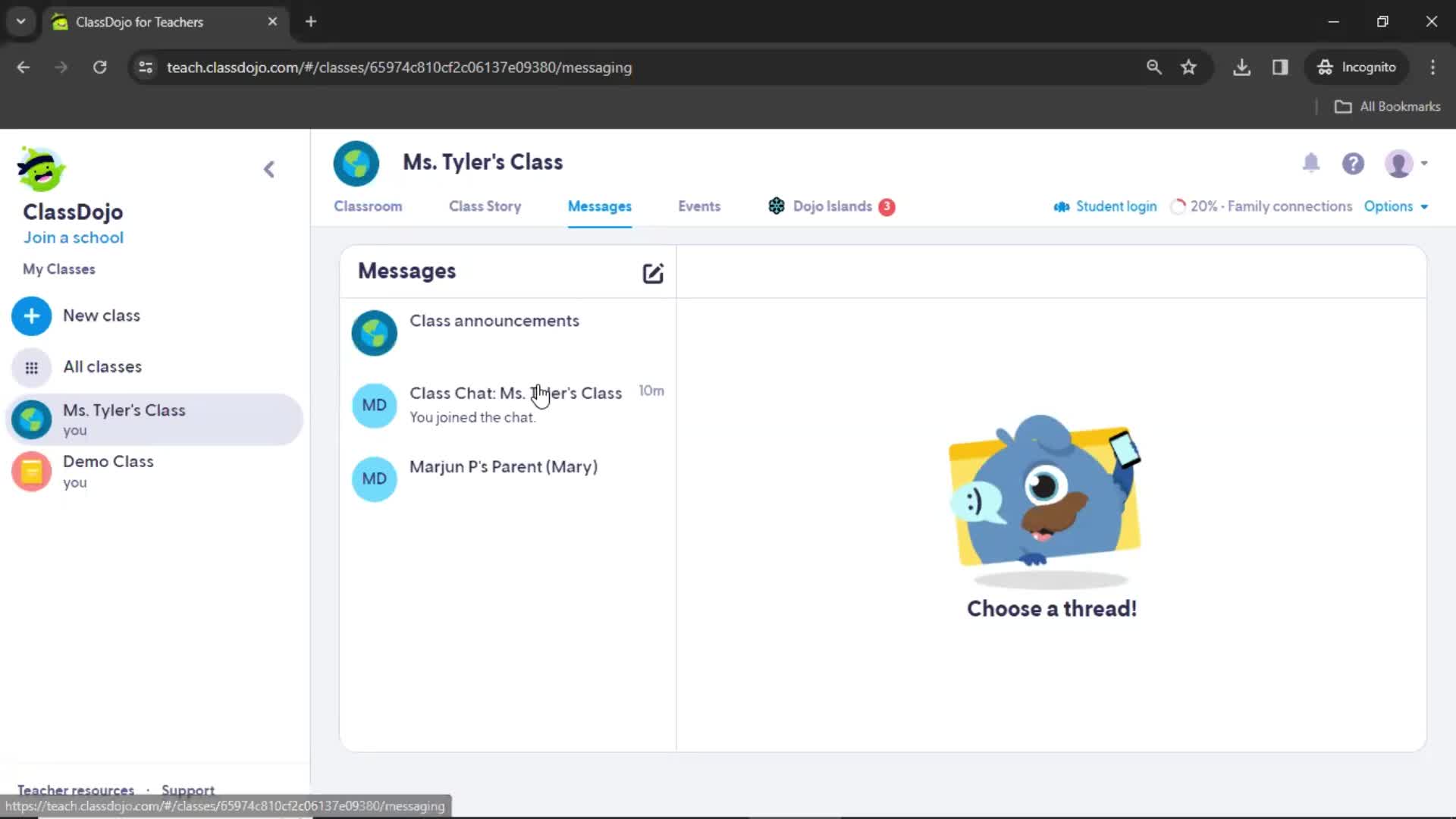Click the Choose a thread mascot illustration
1456x819 pixels.
1045,500
